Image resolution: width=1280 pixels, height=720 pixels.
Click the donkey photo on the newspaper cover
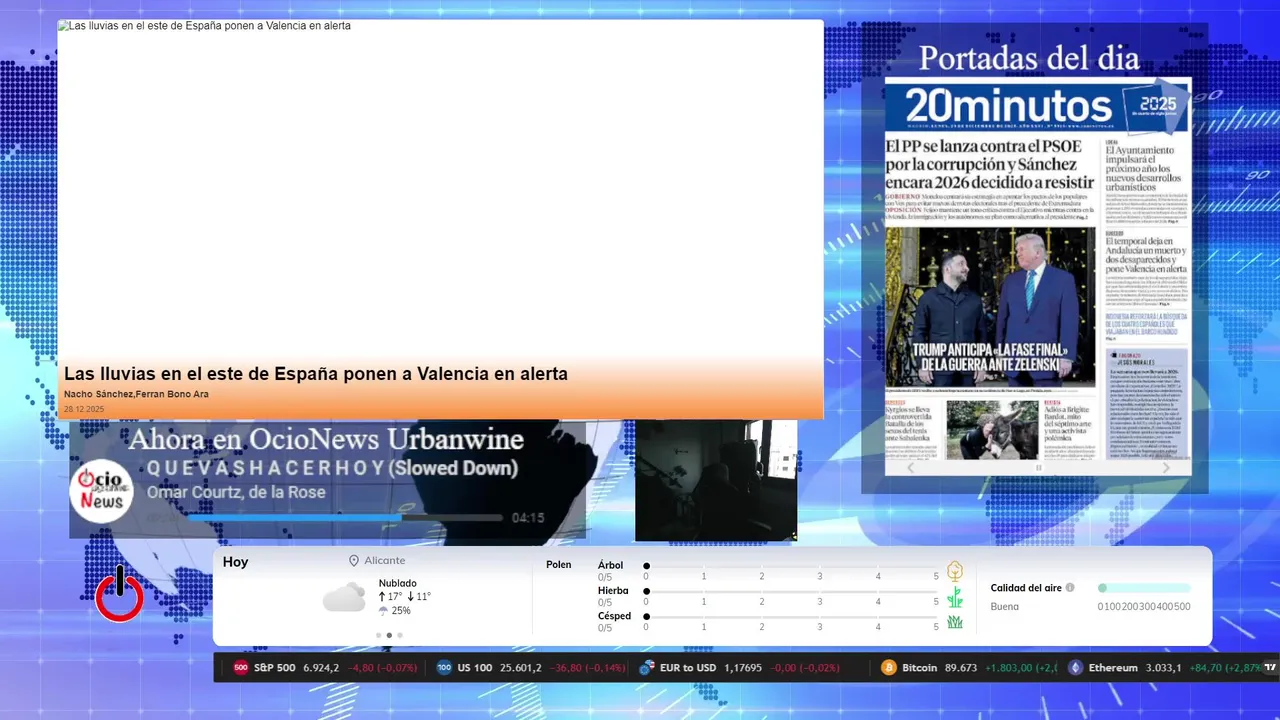(x=992, y=430)
